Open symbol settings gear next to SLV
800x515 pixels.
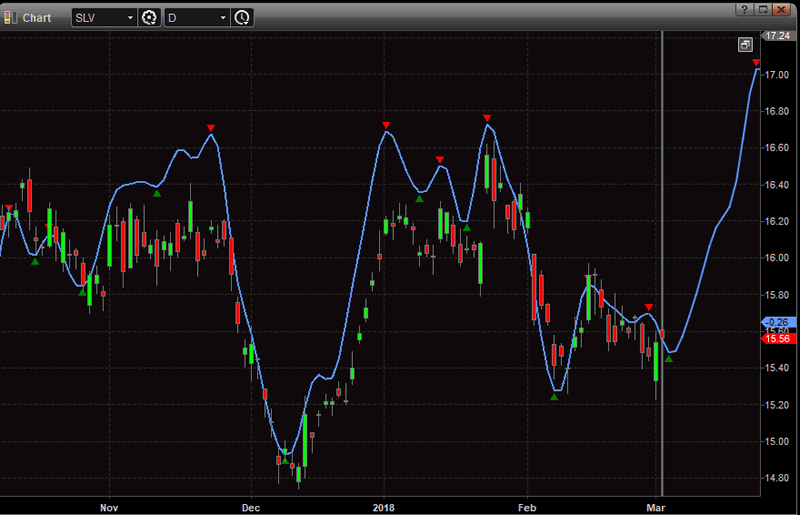click(149, 17)
